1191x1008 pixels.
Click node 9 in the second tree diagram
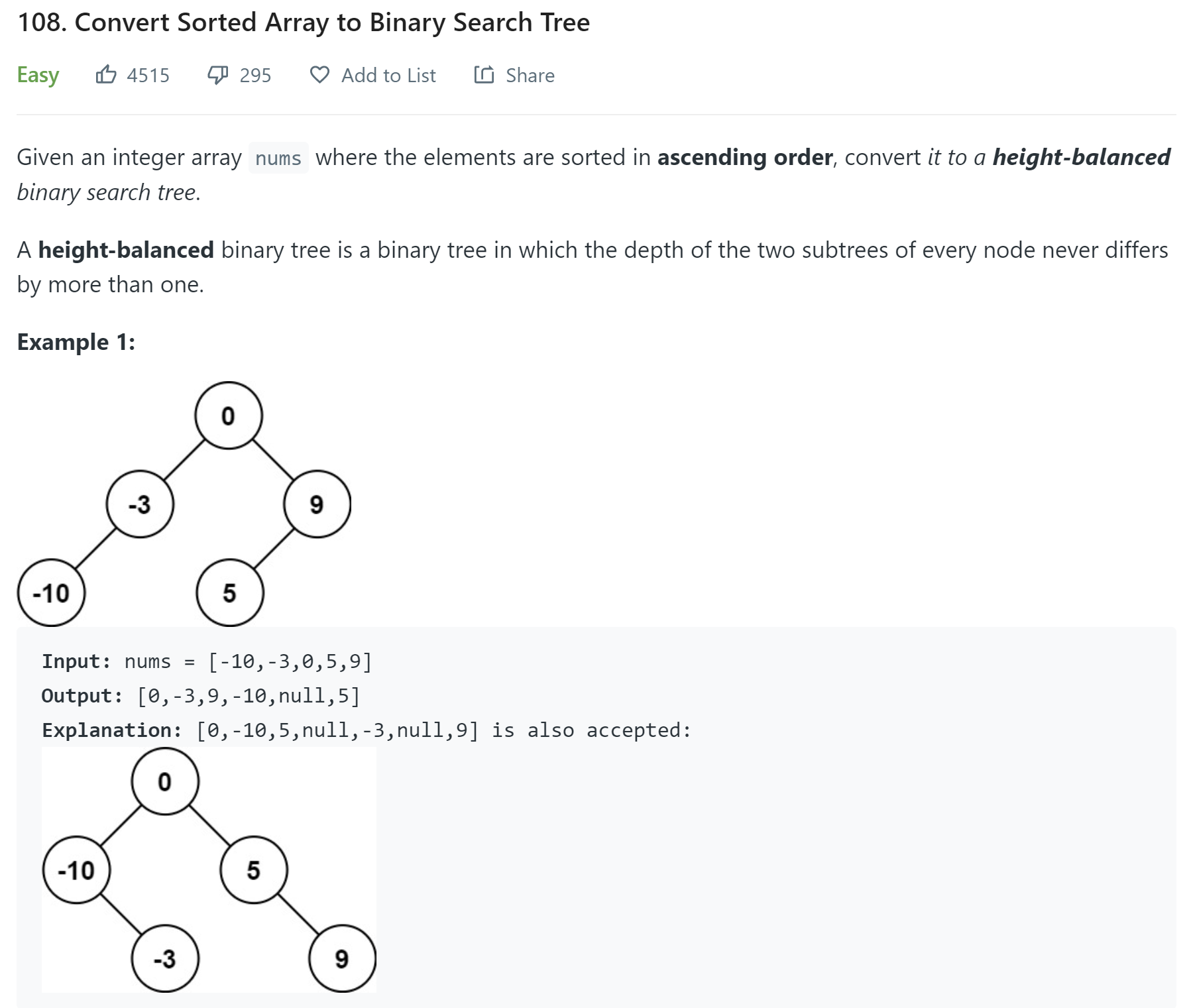[342, 957]
